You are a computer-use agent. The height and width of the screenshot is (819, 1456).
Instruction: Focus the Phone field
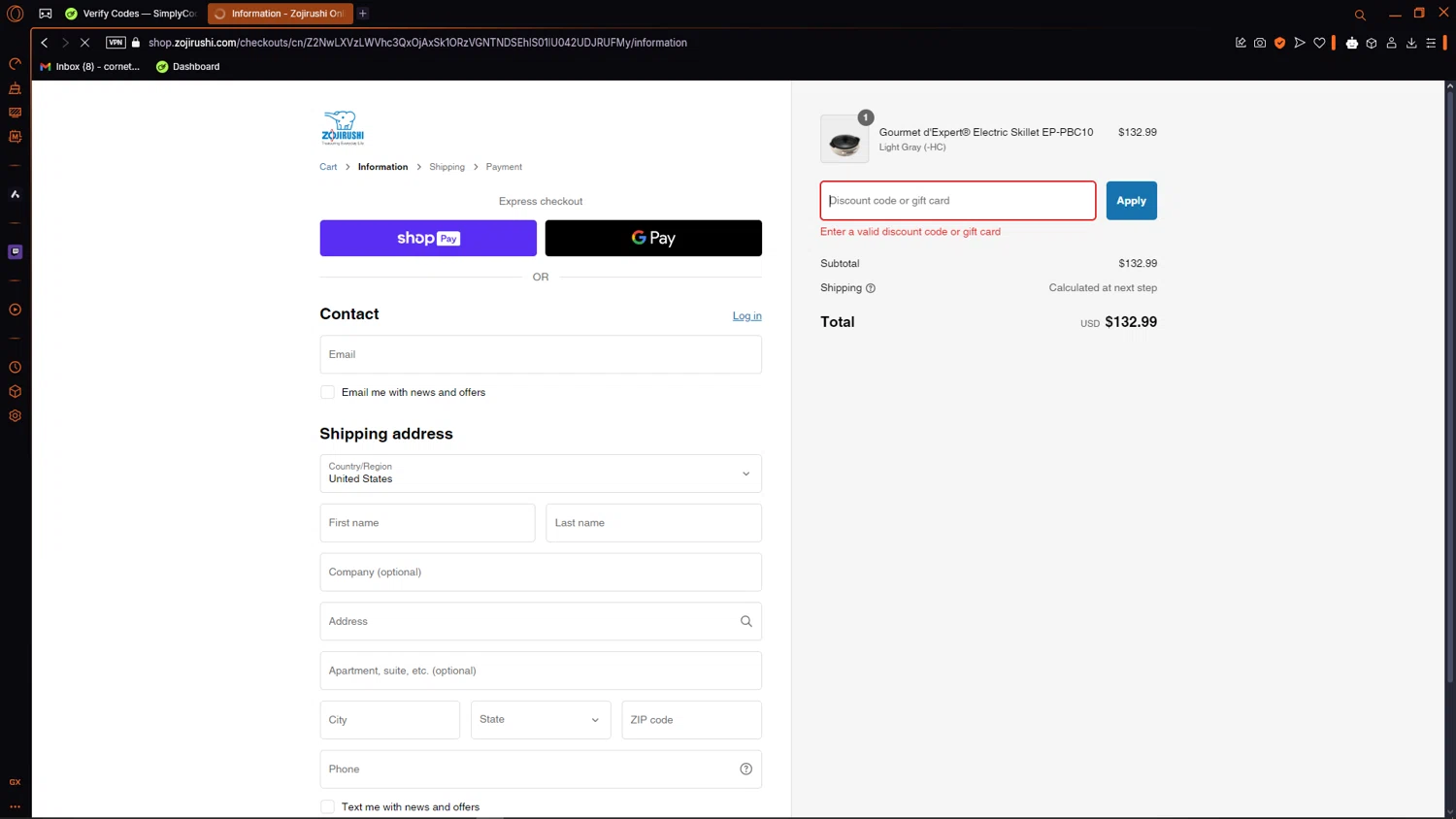coord(541,769)
